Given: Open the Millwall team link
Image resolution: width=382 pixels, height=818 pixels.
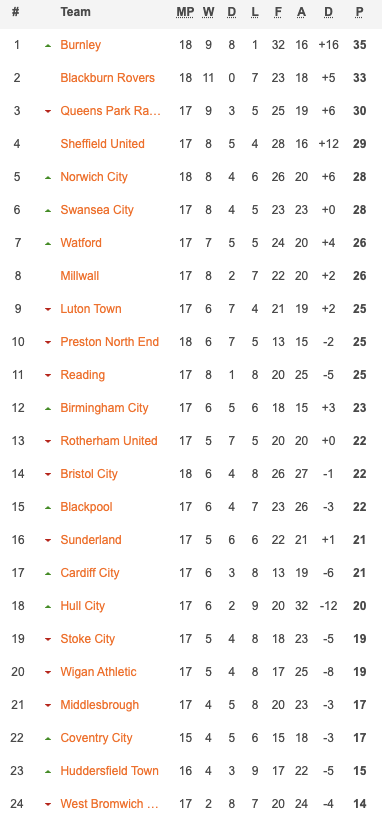Looking at the screenshot, I should [79, 275].
